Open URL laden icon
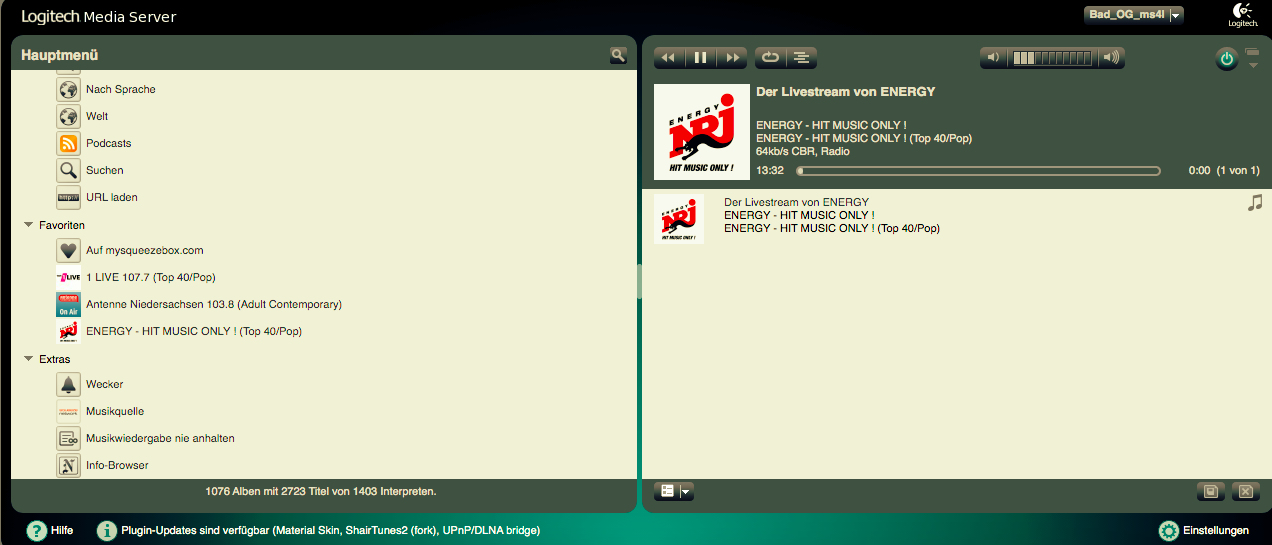 tap(69, 197)
